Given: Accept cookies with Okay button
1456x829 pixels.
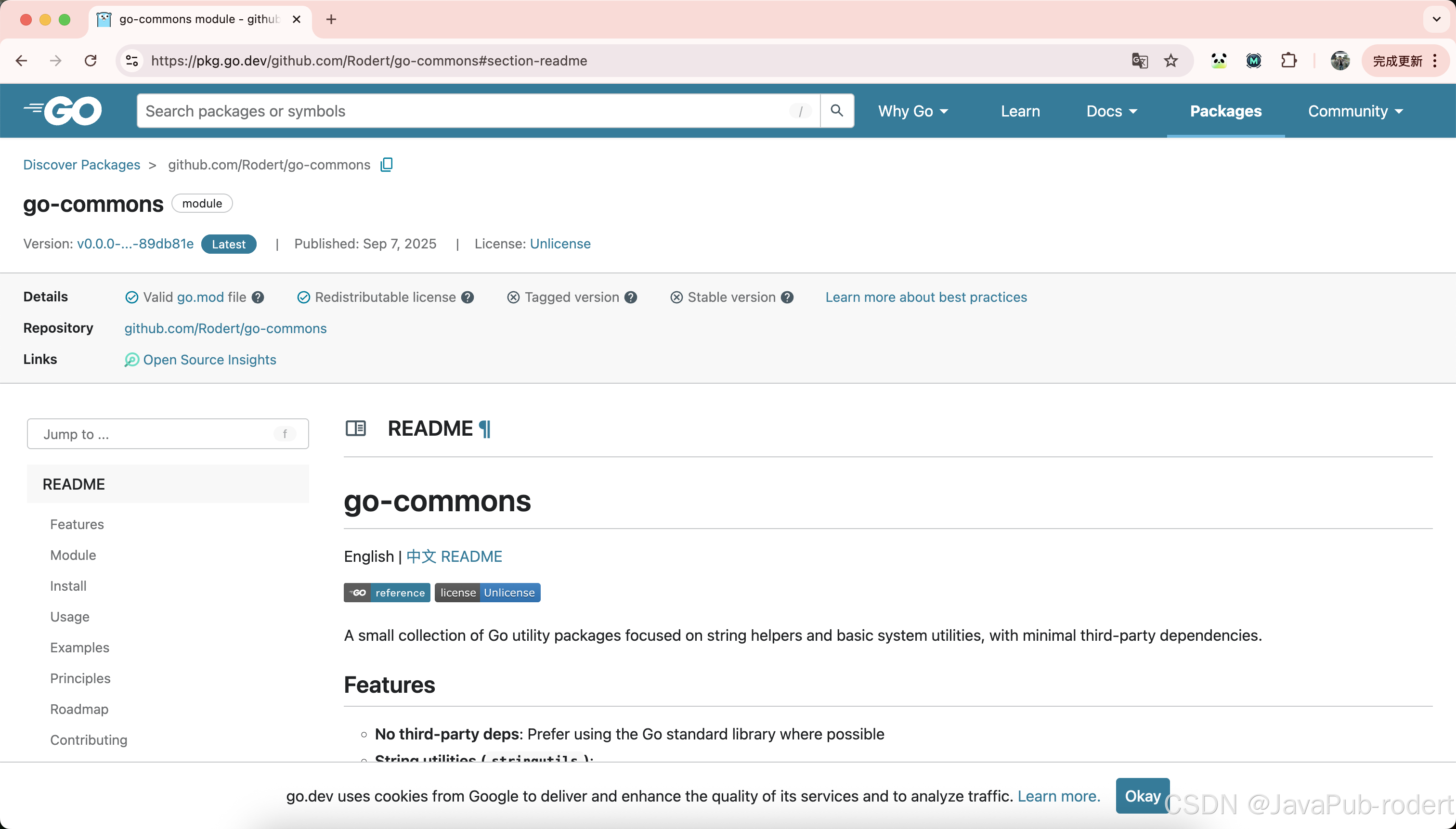Looking at the screenshot, I should coord(1142,796).
